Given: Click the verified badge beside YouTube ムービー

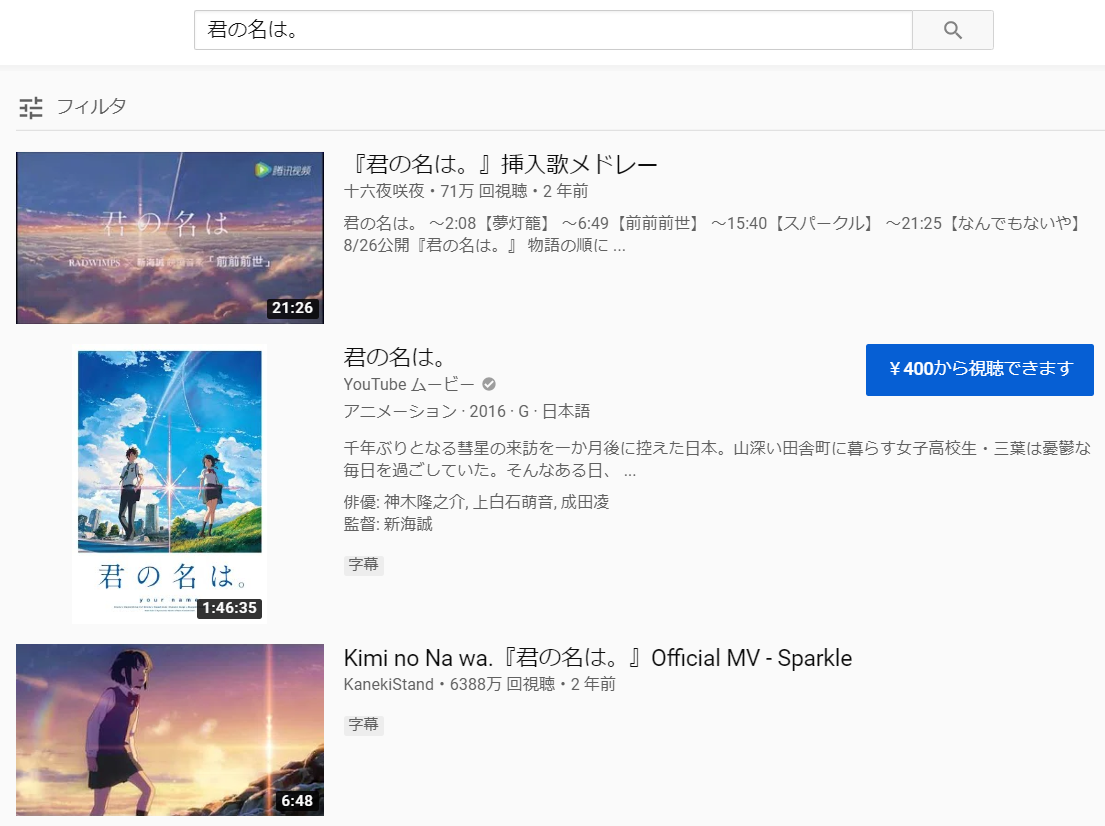Looking at the screenshot, I should [x=489, y=384].
